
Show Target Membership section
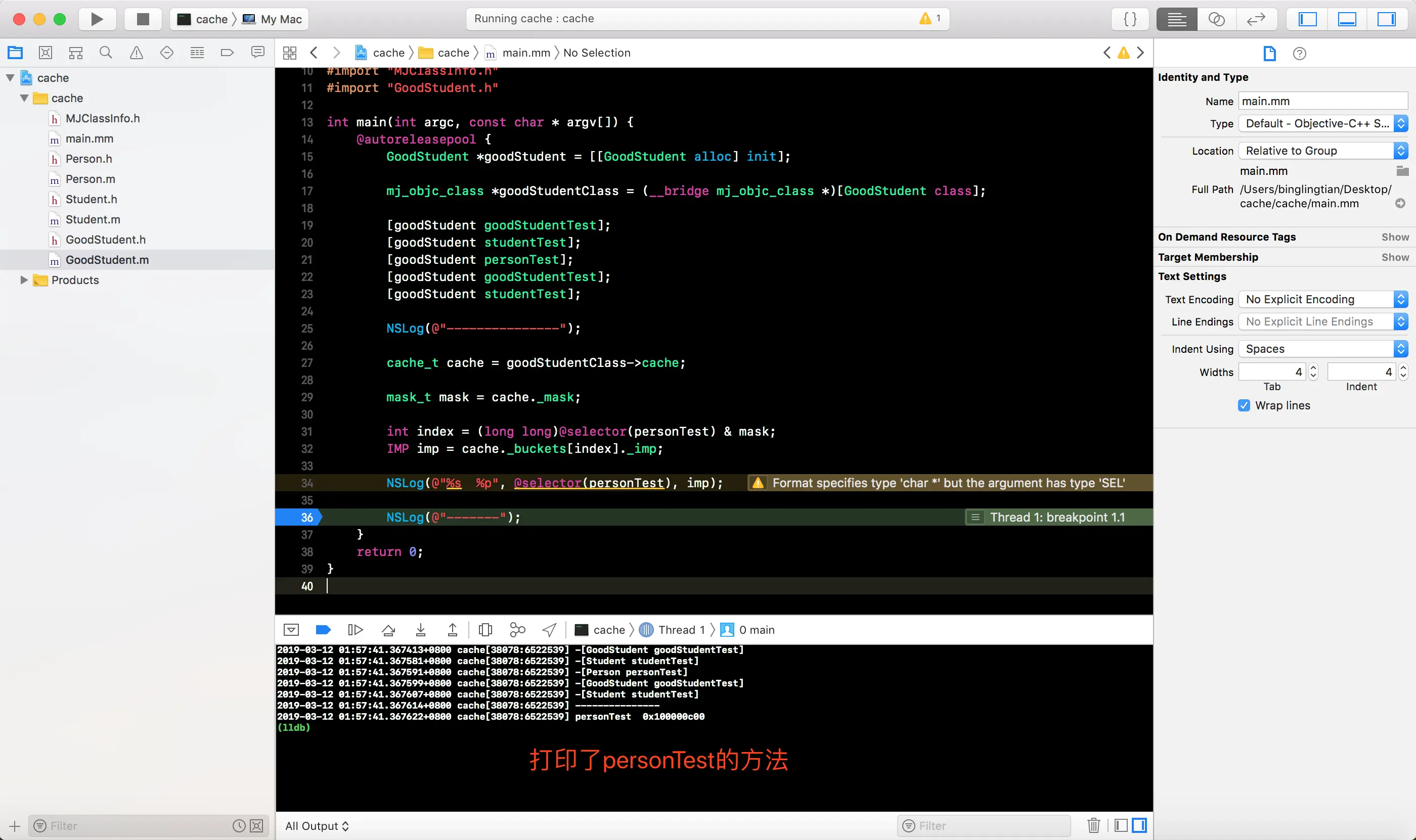(1394, 257)
